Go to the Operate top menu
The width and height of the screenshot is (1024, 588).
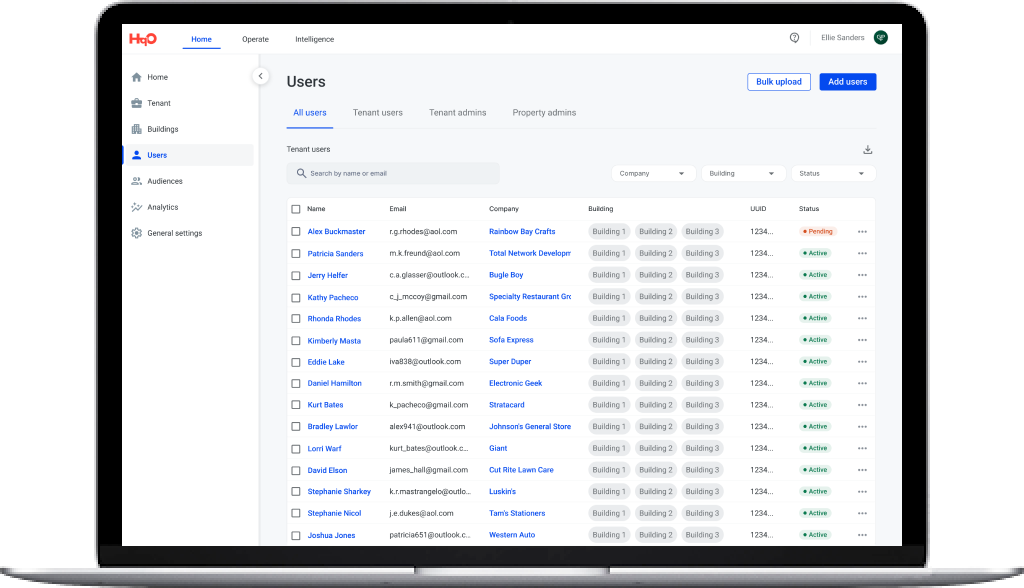[255, 39]
